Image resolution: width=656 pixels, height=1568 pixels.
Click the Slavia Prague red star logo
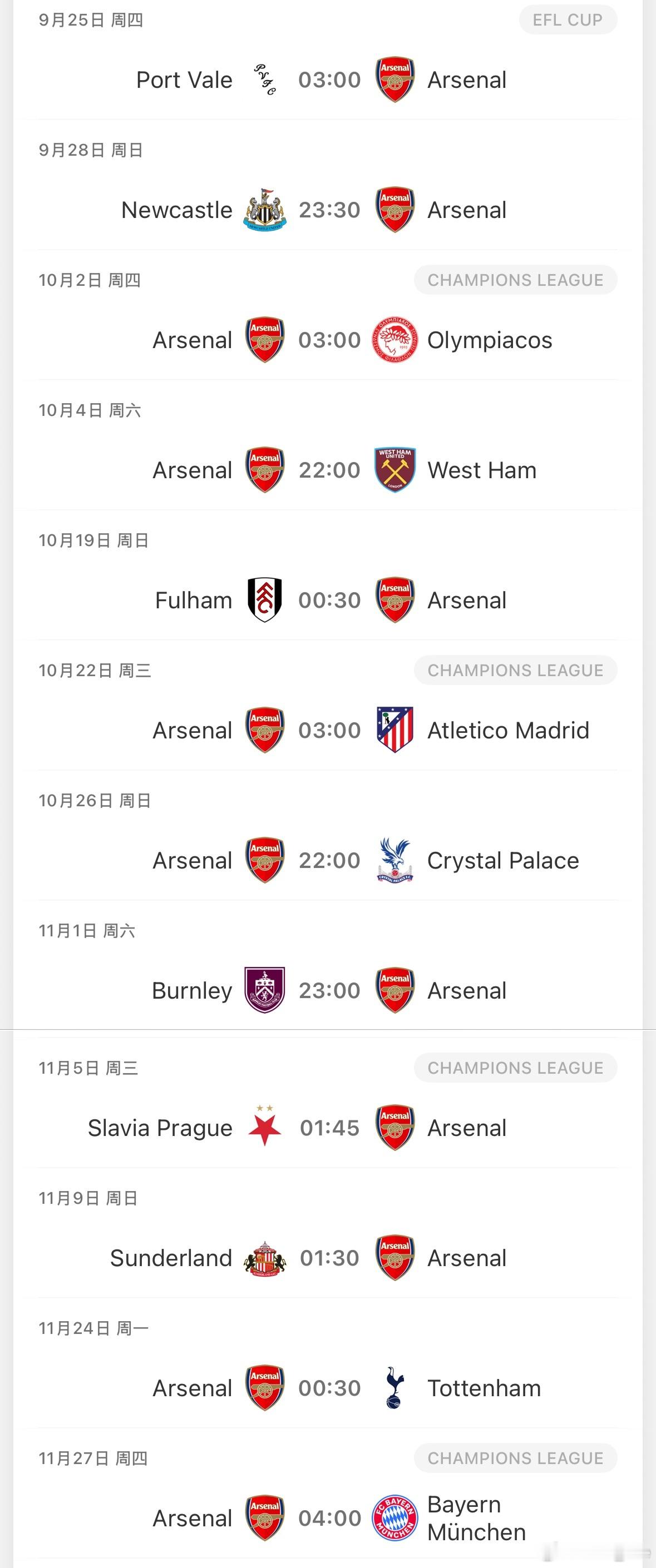click(x=264, y=1127)
